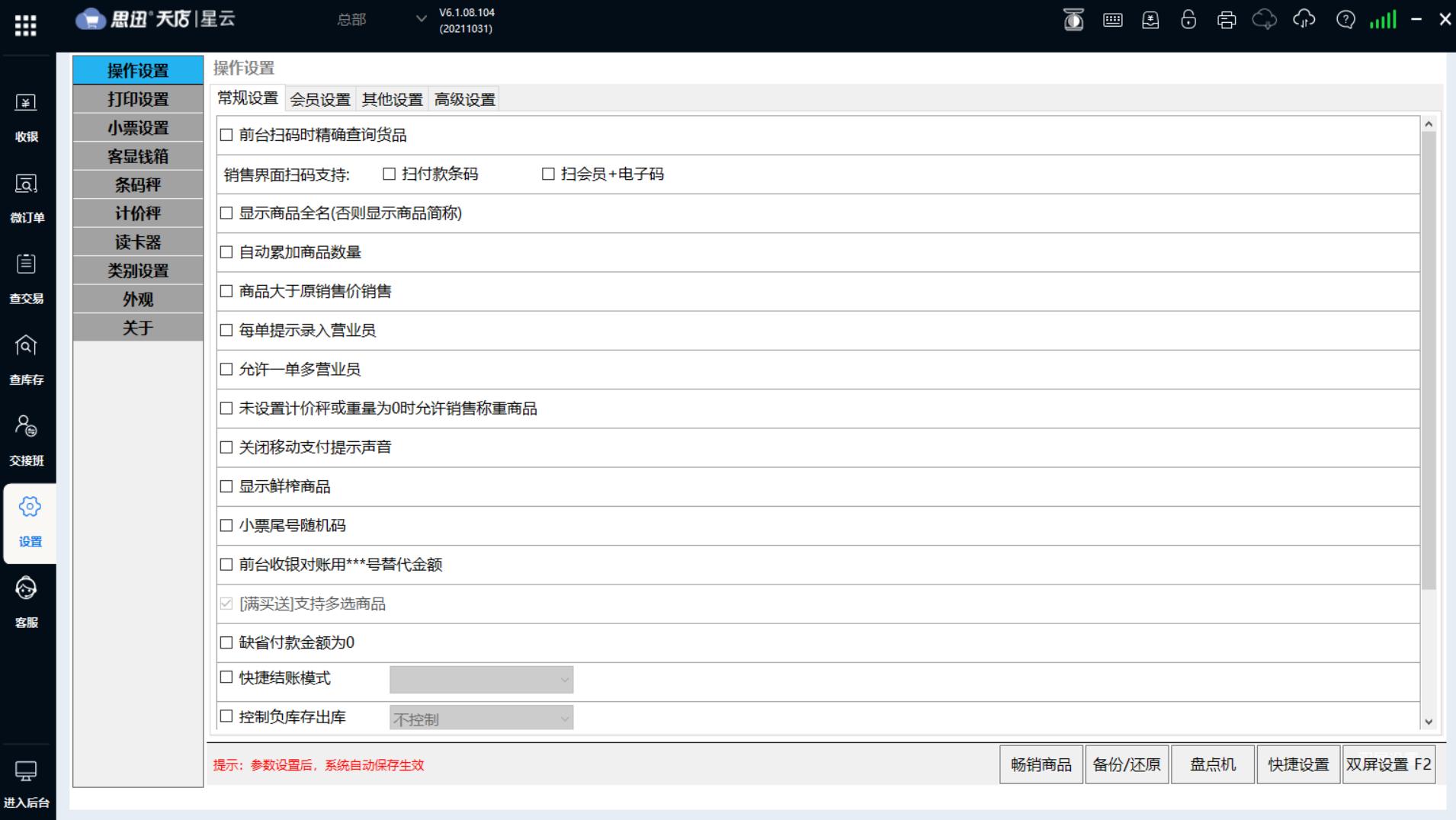Click the padlock lock-screen icon

(x=1188, y=20)
